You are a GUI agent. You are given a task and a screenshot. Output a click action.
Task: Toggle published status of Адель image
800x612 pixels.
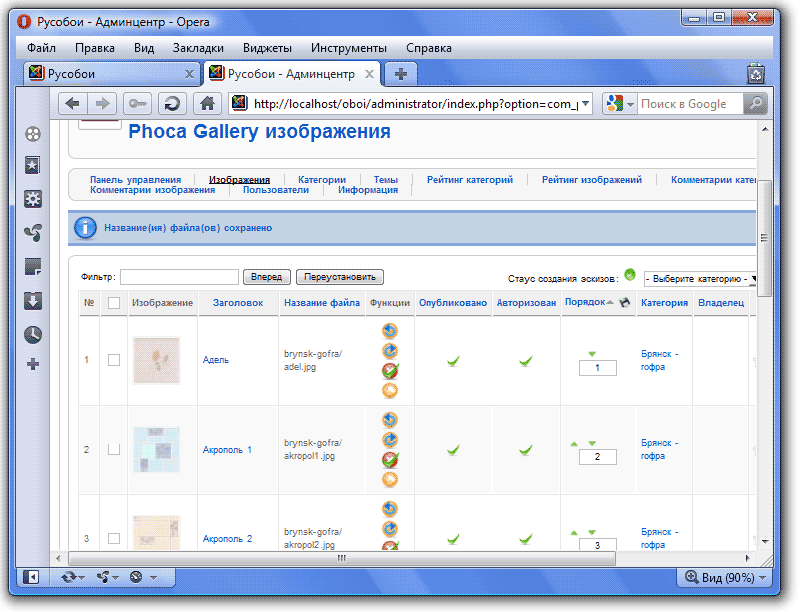click(453, 360)
